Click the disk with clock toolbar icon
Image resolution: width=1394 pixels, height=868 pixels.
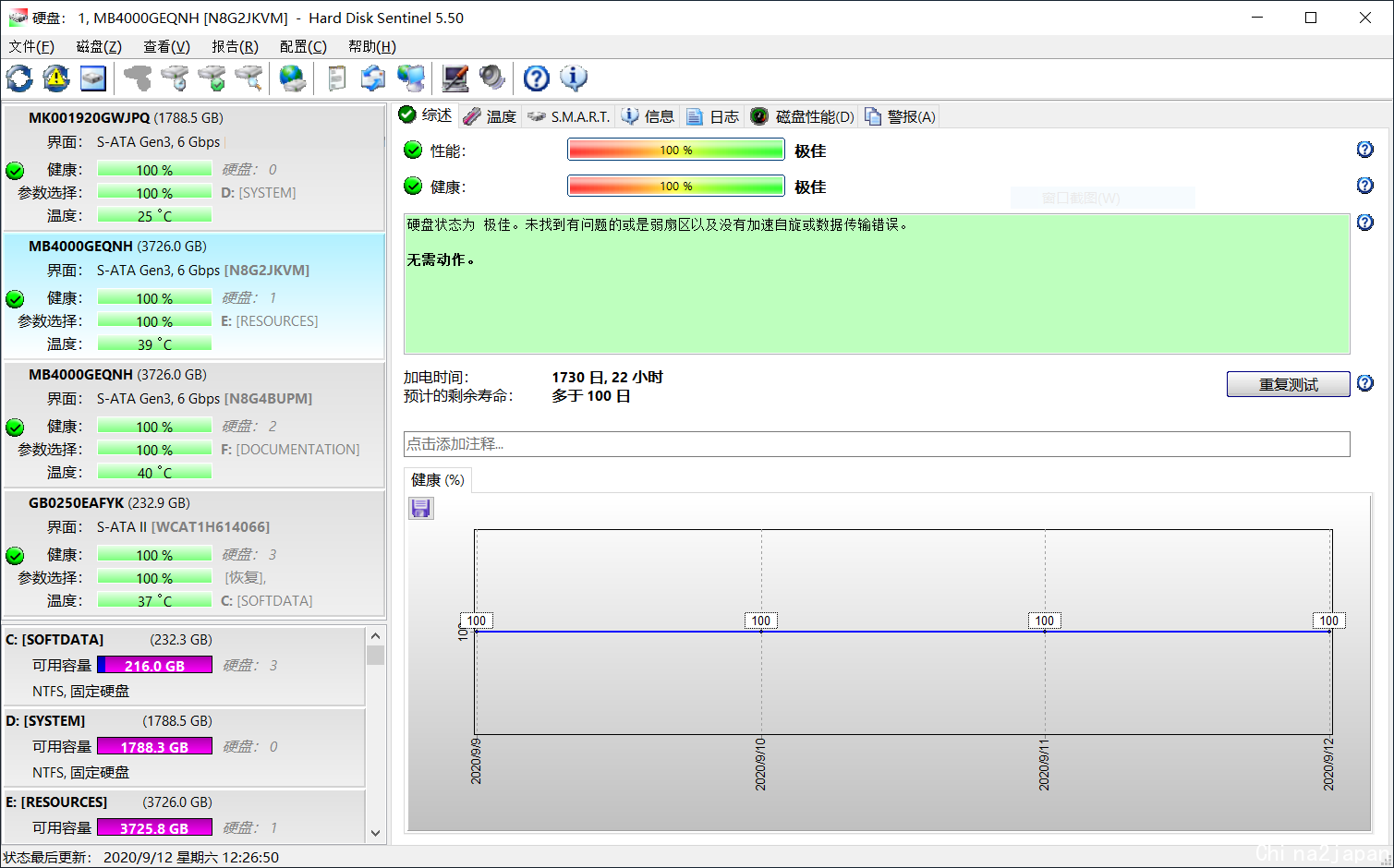[175, 78]
